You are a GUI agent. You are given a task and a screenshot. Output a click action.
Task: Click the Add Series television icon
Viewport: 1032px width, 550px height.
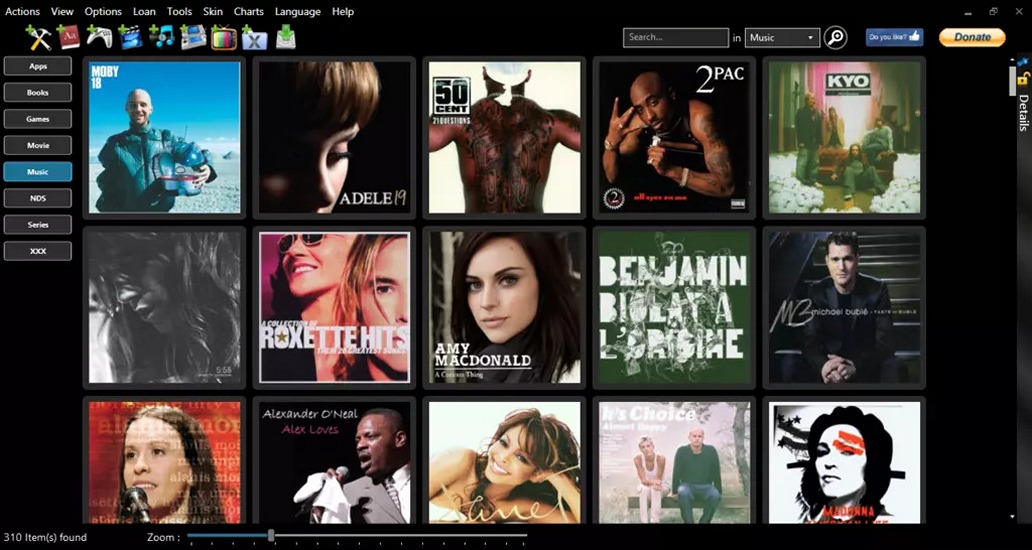[x=224, y=37]
